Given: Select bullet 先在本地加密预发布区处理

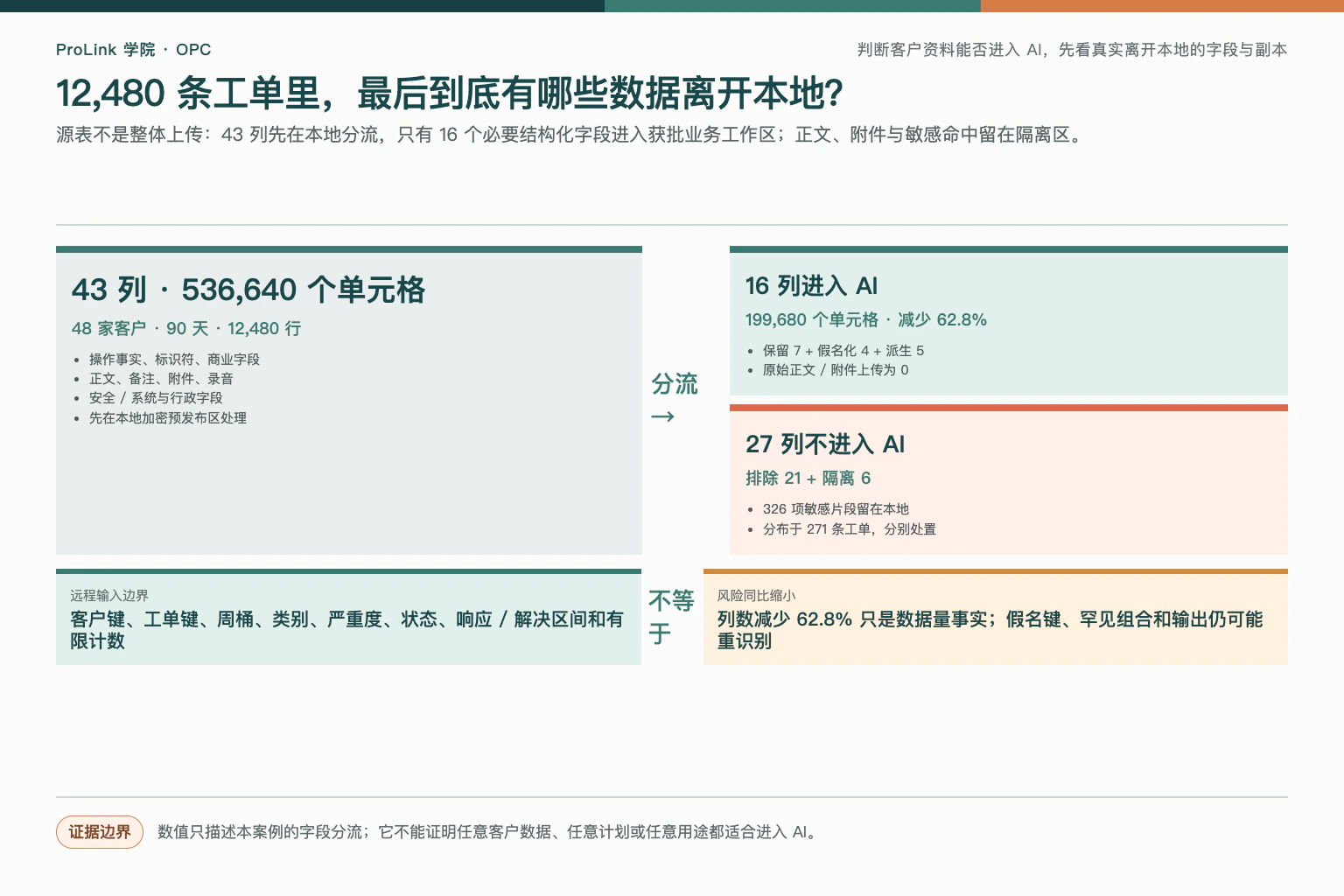Looking at the screenshot, I should [x=168, y=418].
